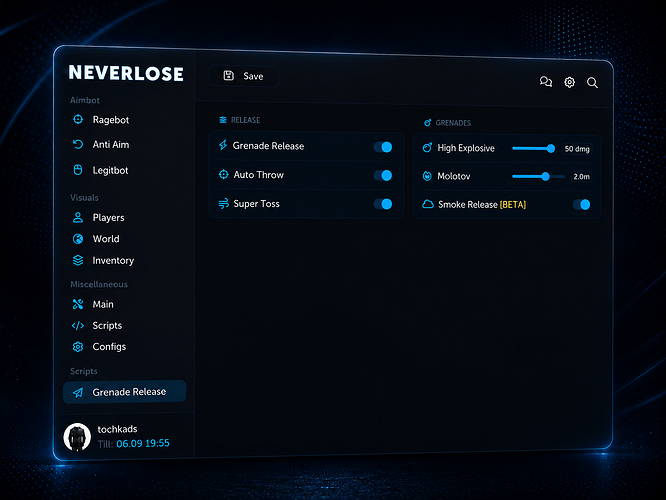
Task: Click the Configs cog icon
Action: [78, 347]
